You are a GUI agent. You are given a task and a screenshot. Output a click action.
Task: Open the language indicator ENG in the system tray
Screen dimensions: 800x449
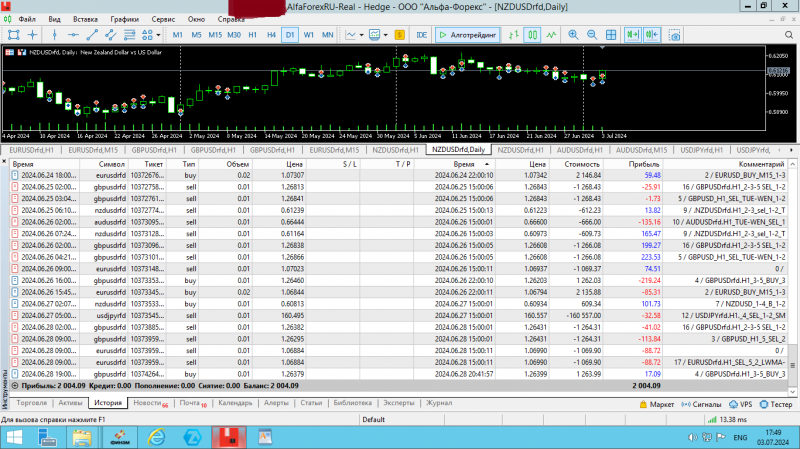(741, 438)
